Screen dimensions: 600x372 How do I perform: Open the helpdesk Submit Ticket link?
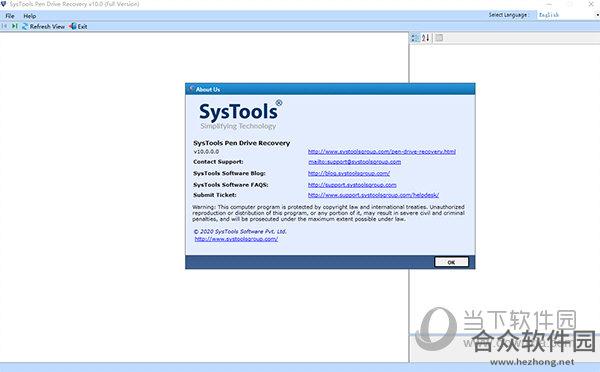coord(373,195)
